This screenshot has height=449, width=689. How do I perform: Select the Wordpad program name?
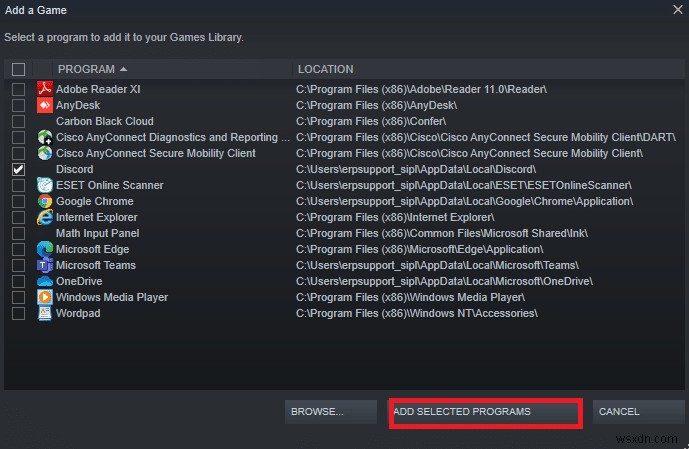(78, 313)
